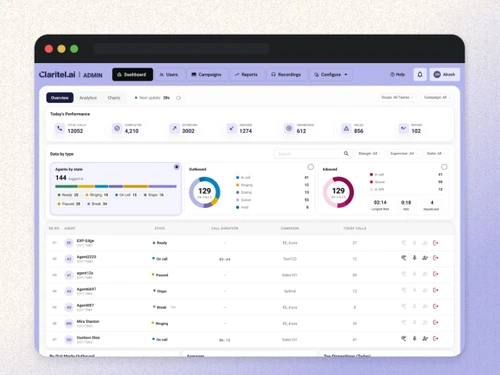Viewport: 500px width, 375px height.
Task: Click the Outbound donut chart
Action: pos(205,192)
